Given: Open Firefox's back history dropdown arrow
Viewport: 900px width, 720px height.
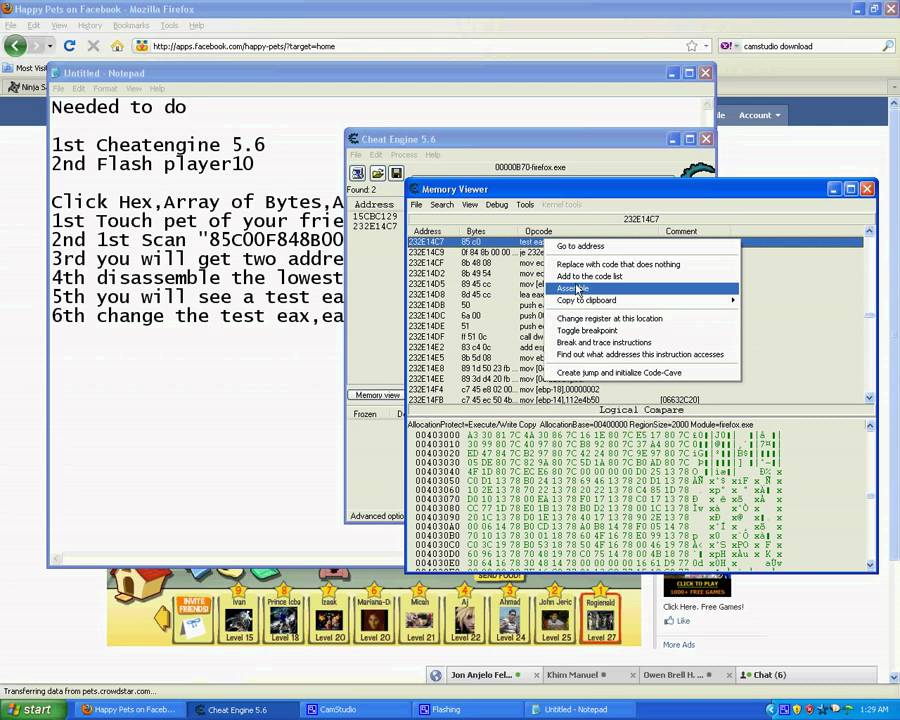Looking at the screenshot, I should (x=50, y=46).
